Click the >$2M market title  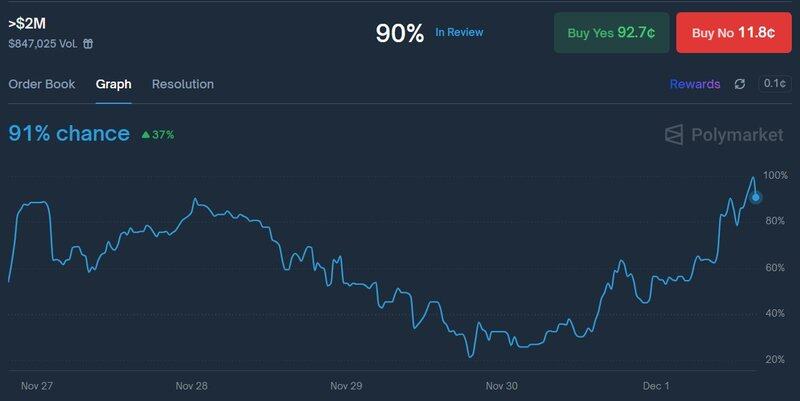[x=28, y=21]
